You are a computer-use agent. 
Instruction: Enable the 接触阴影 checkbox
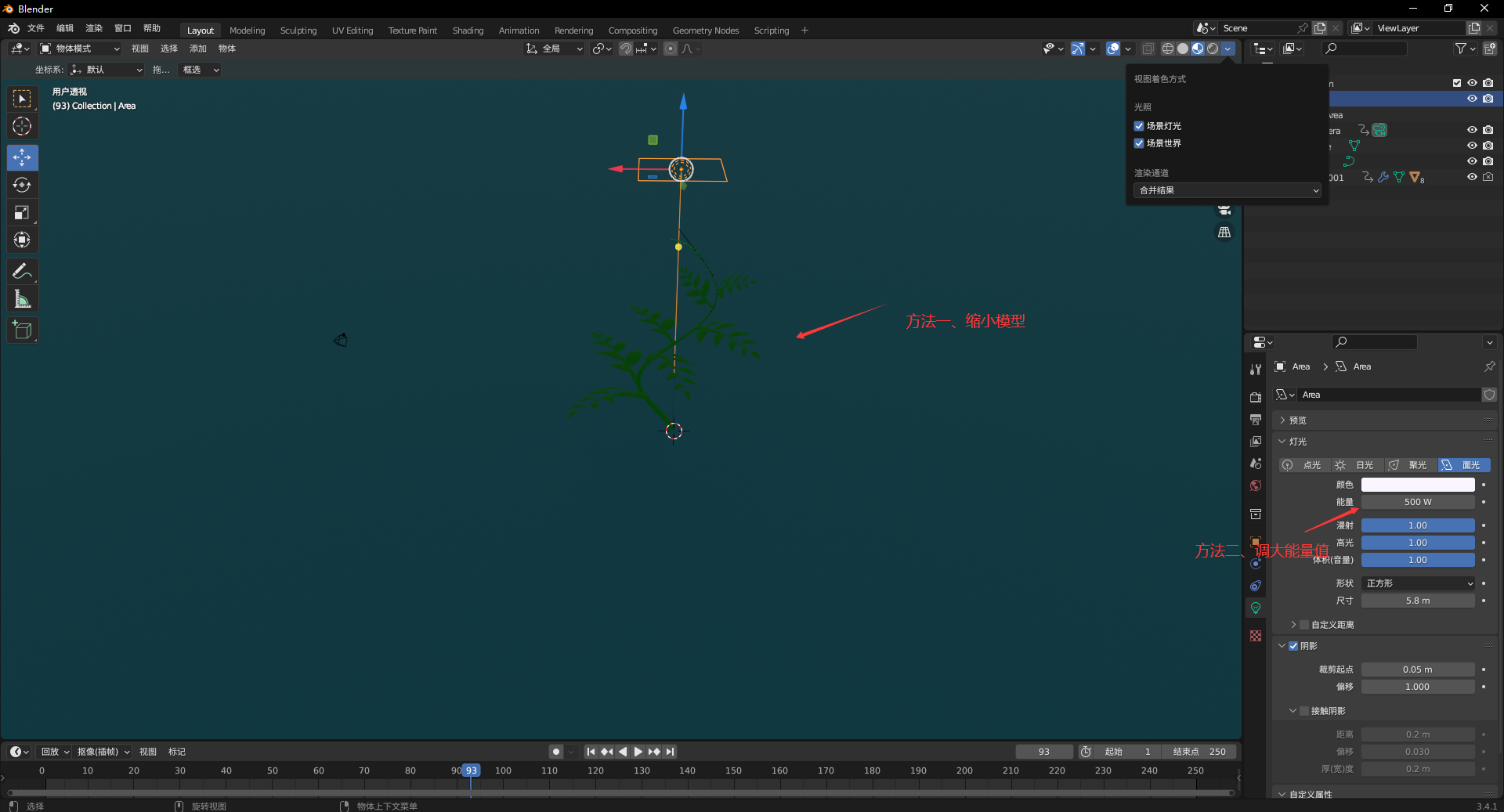pos(1304,711)
